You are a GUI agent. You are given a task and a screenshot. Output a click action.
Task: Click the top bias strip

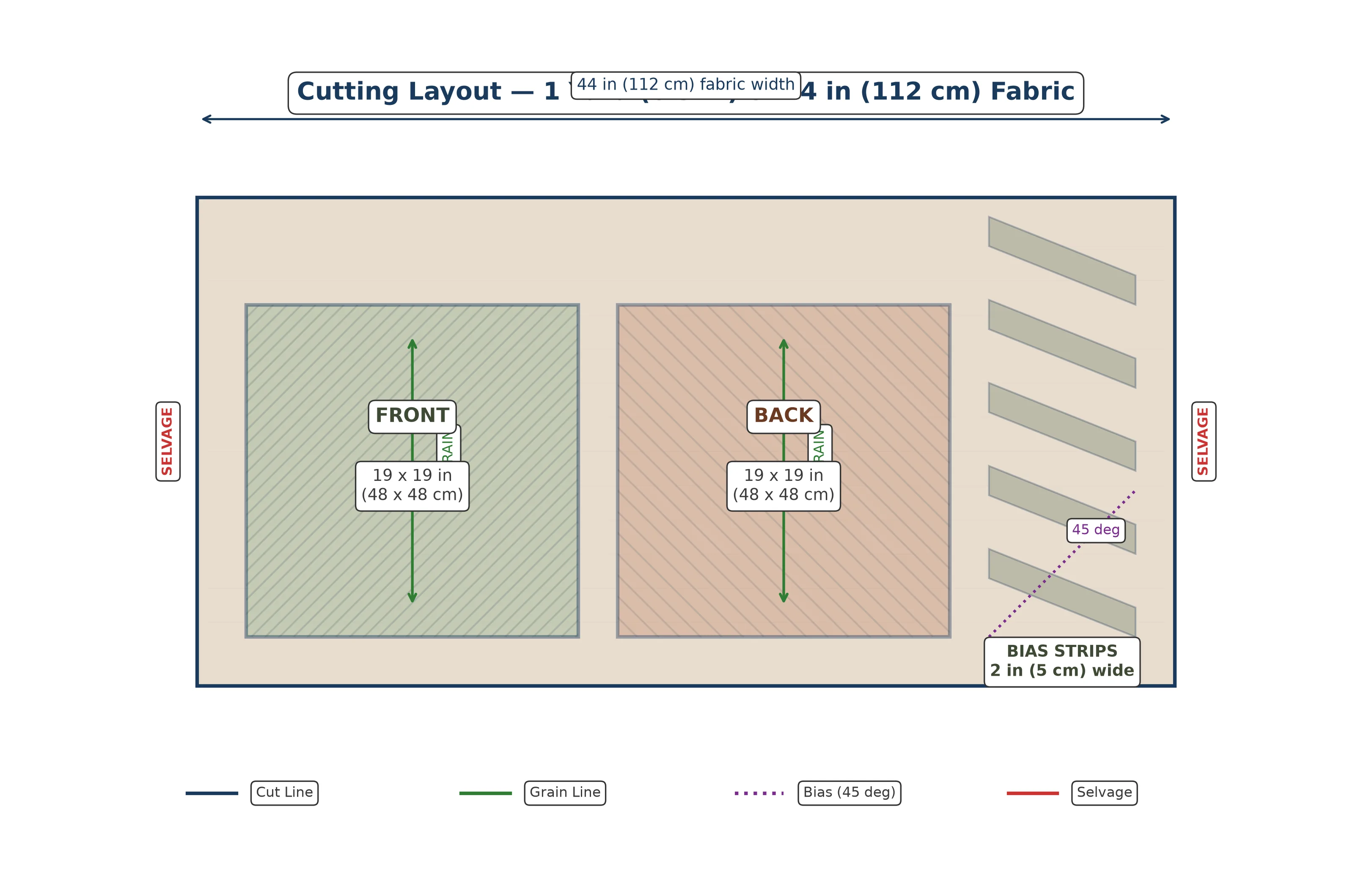(x=1062, y=261)
